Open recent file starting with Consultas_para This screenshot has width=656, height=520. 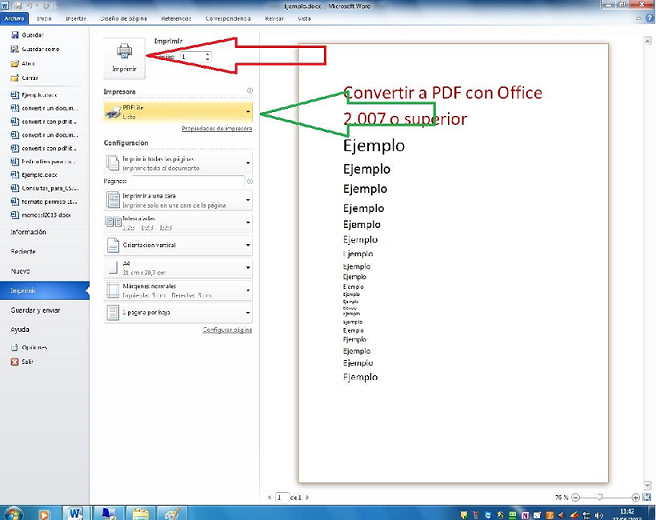[50, 188]
